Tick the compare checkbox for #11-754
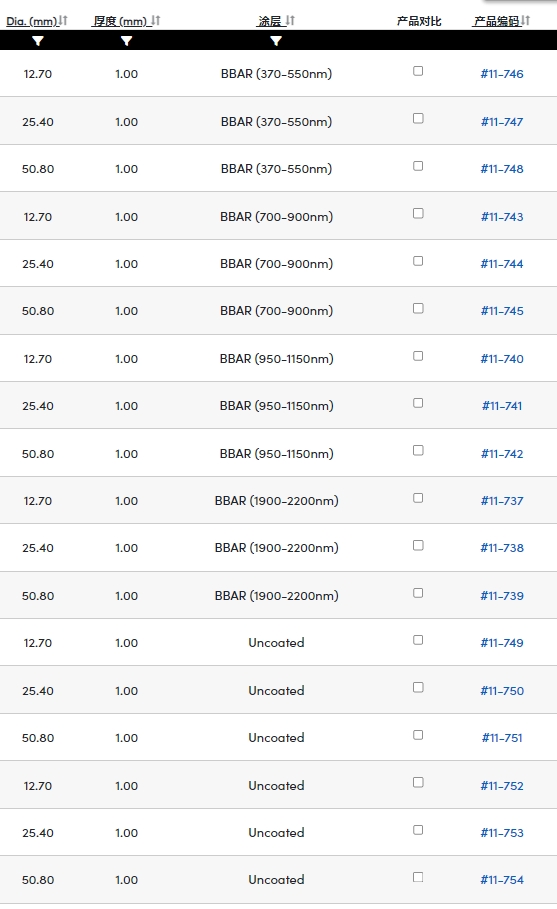The image size is (557, 909). click(x=418, y=877)
